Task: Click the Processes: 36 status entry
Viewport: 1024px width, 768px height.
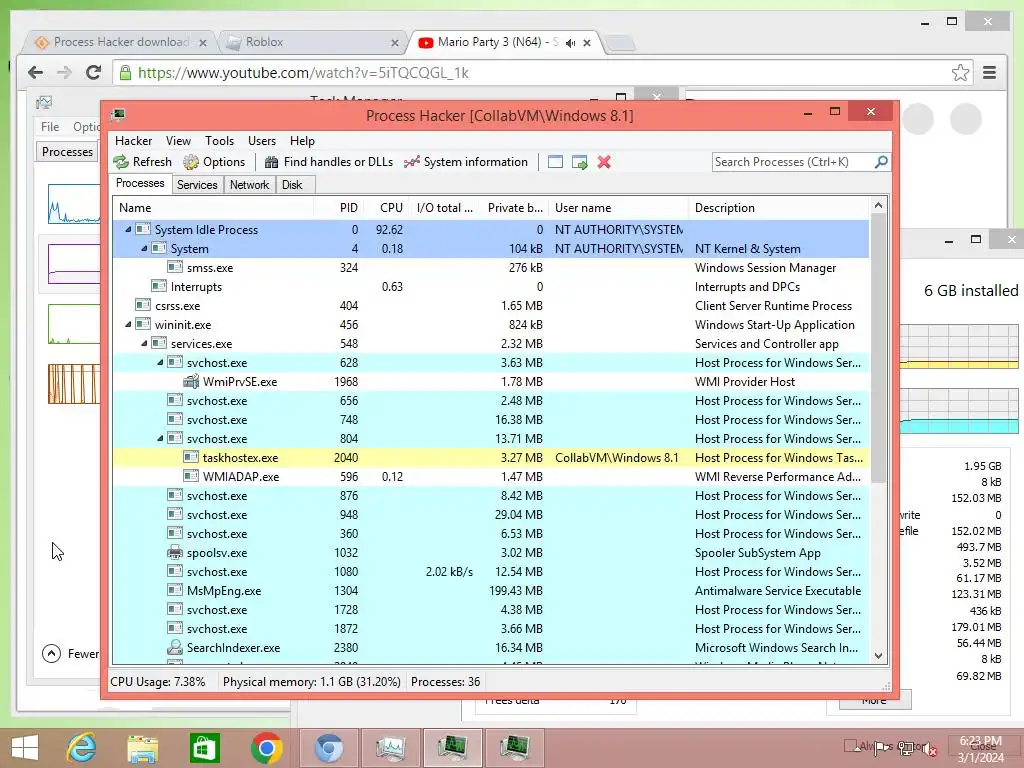Action: pyautogui.click(x=445, y=682)
